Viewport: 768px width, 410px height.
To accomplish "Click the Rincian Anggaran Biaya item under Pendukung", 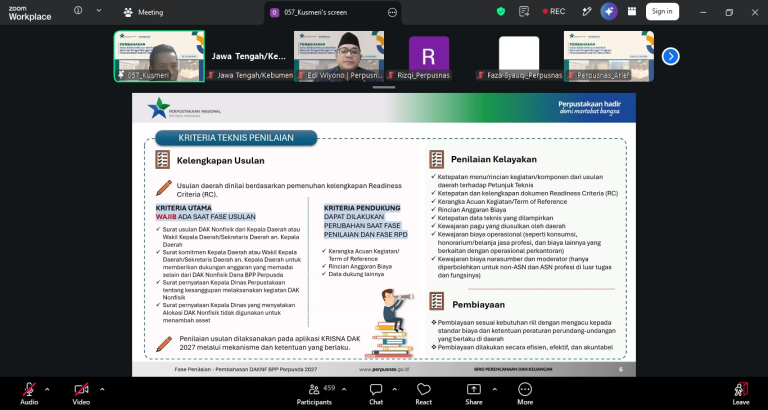I will [x=360, y=266].
